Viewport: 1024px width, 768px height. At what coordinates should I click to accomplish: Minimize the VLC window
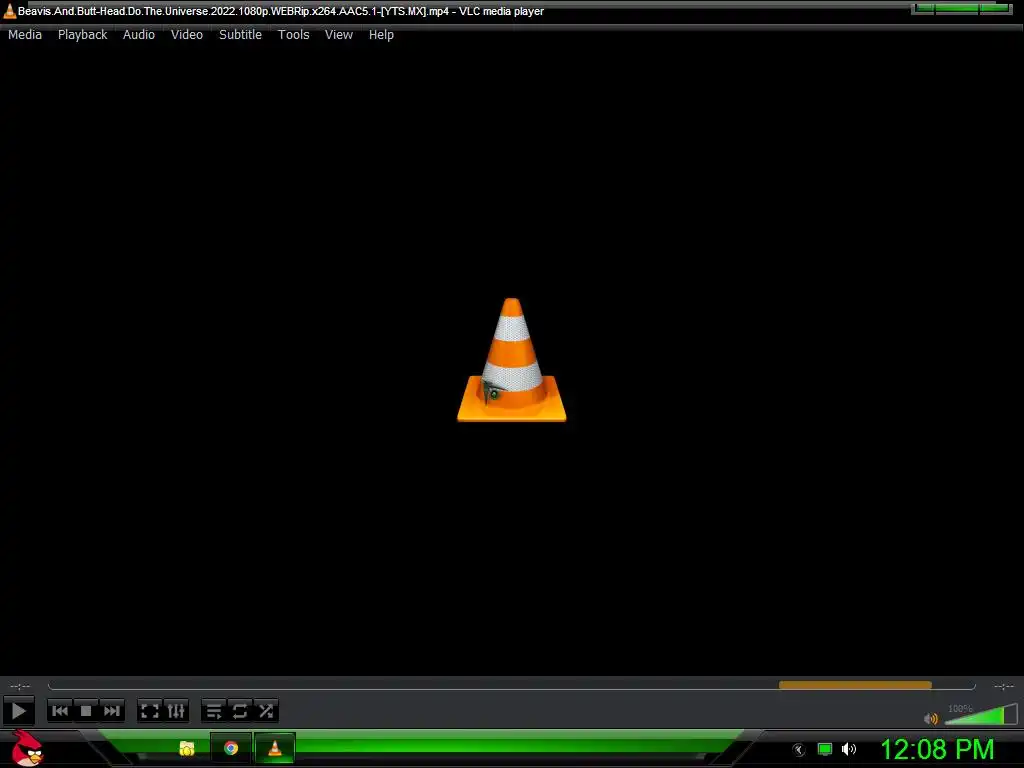tap(923, 8)
